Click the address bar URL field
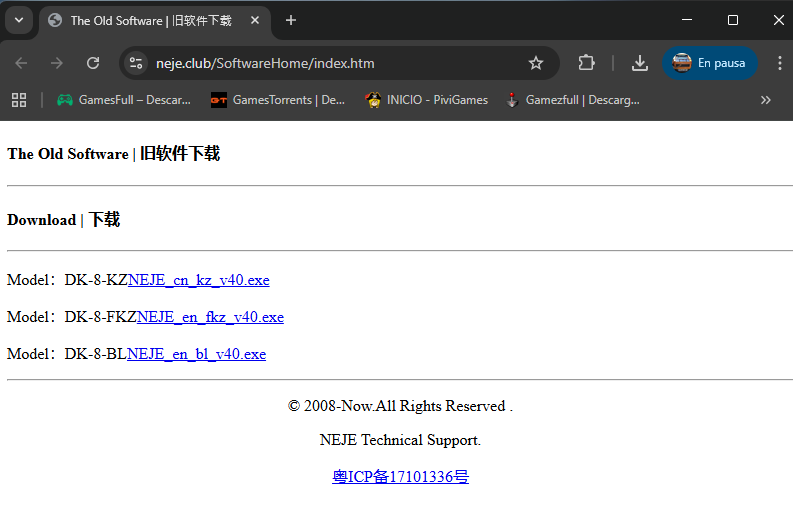Screen dimensions: 793x527 point(330,63)
